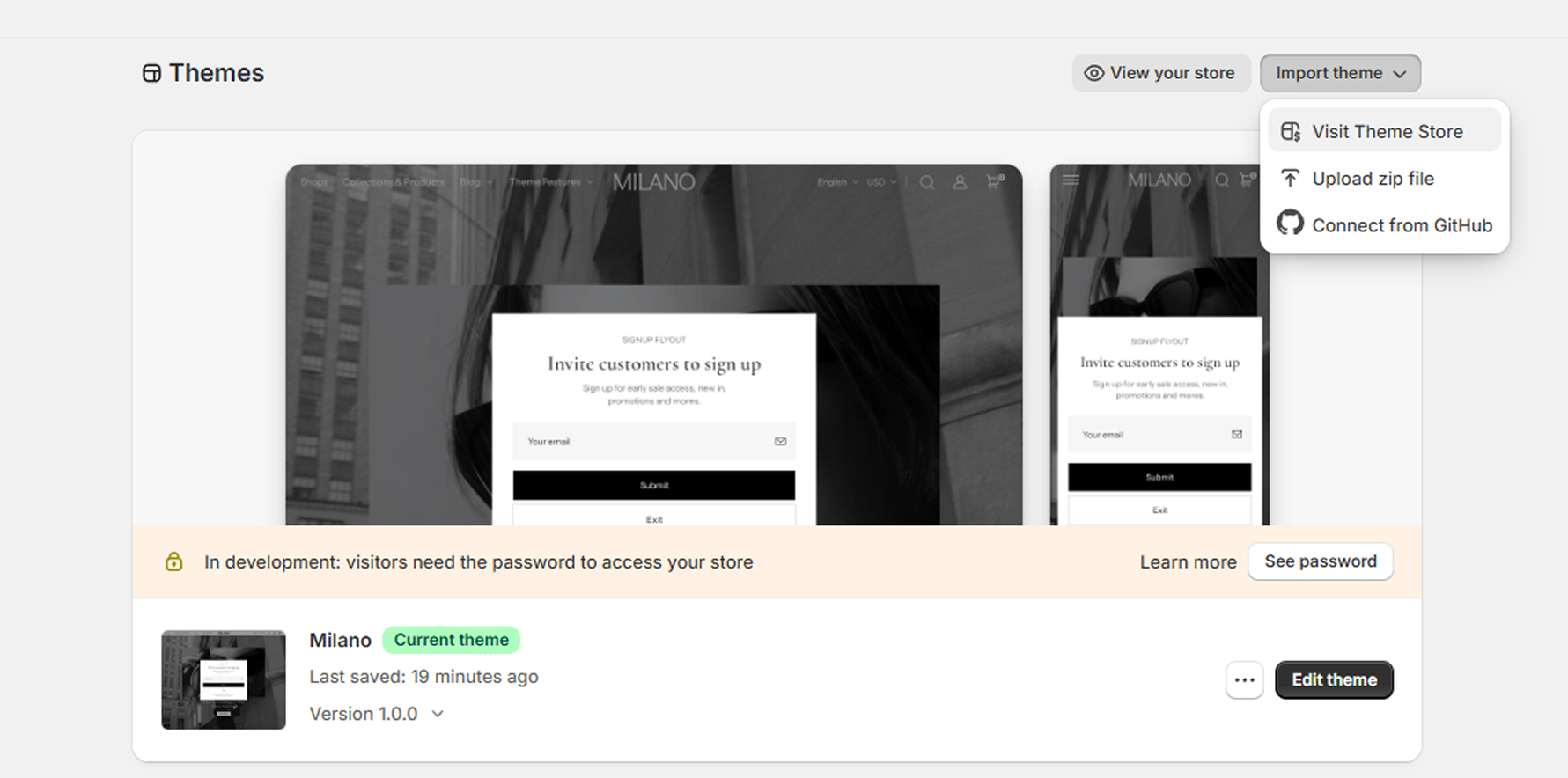Click the Themes page icon
Screen dimensions: 1568x778
point(151,73)
